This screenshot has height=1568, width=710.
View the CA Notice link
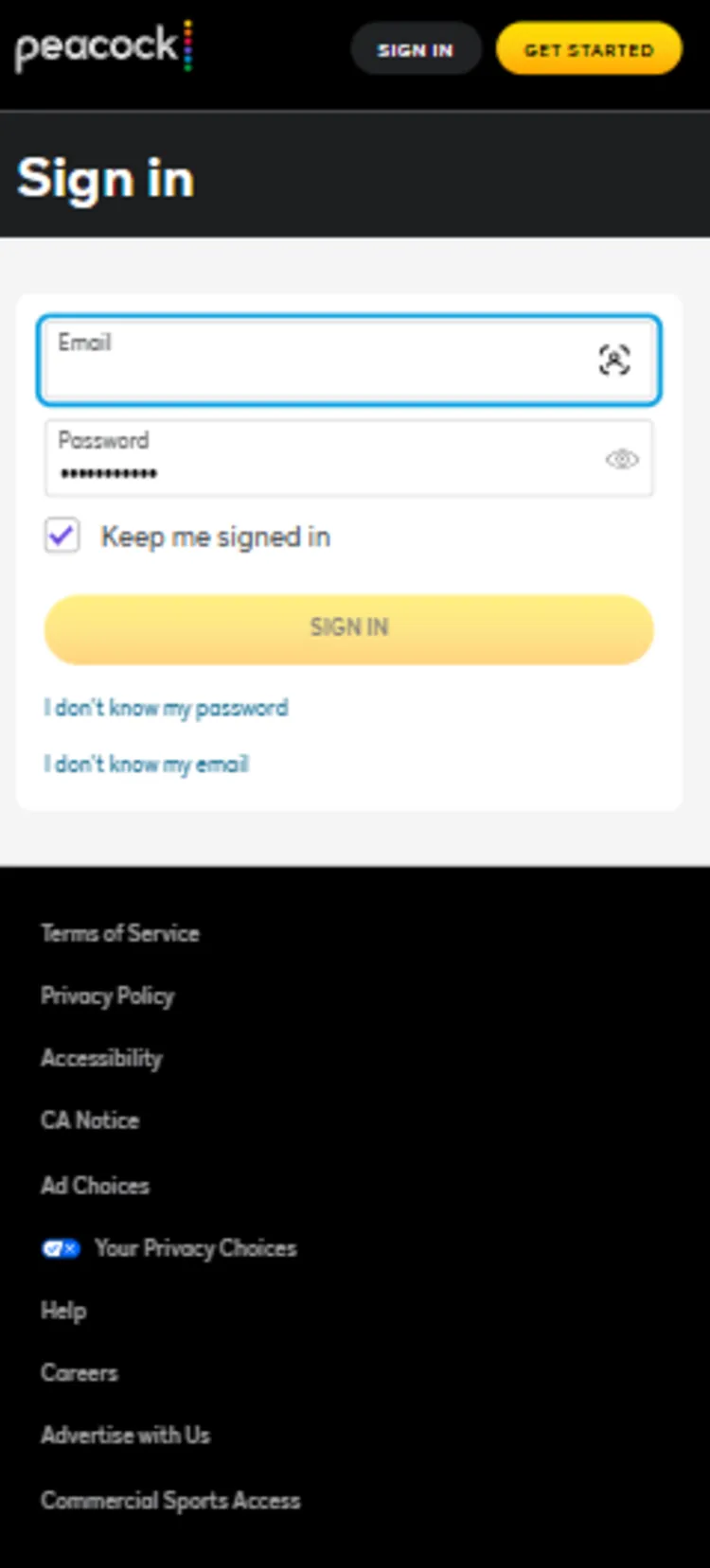[x=90, y=1120]
